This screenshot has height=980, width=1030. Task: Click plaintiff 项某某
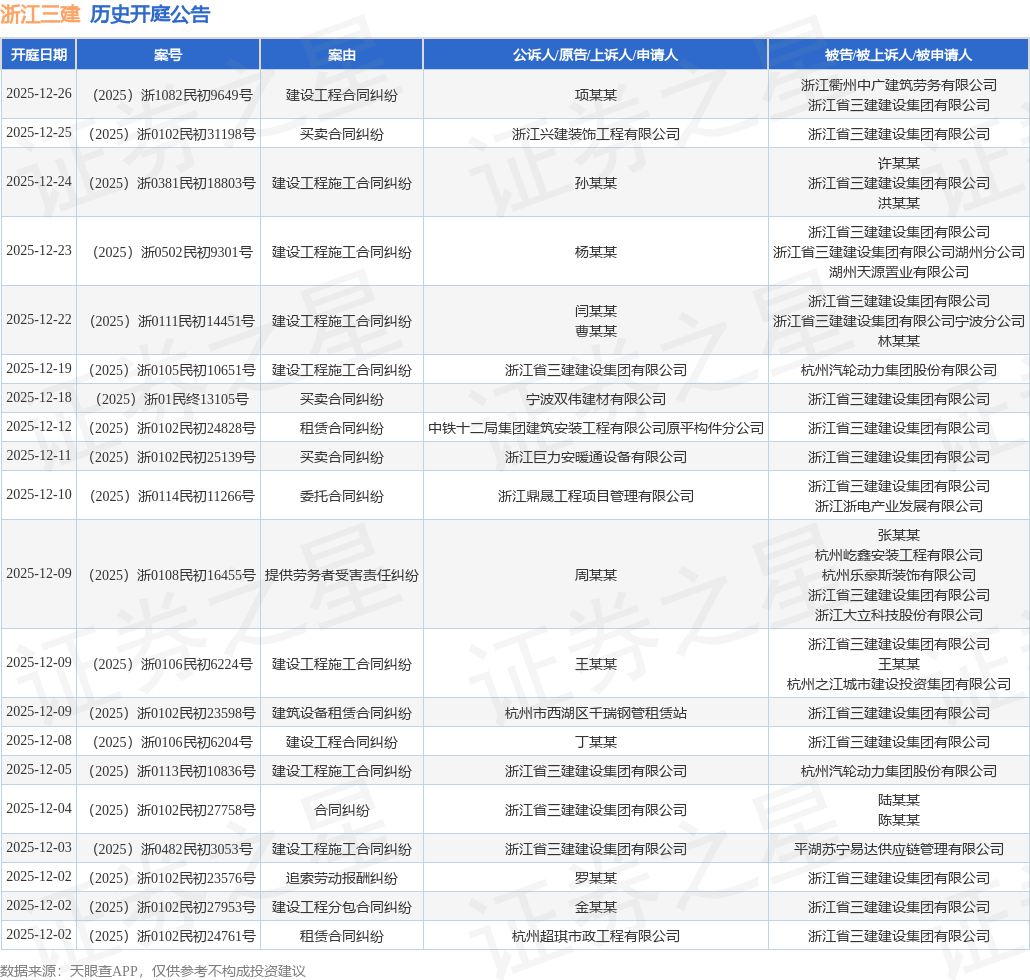click(x=596, y=95)
